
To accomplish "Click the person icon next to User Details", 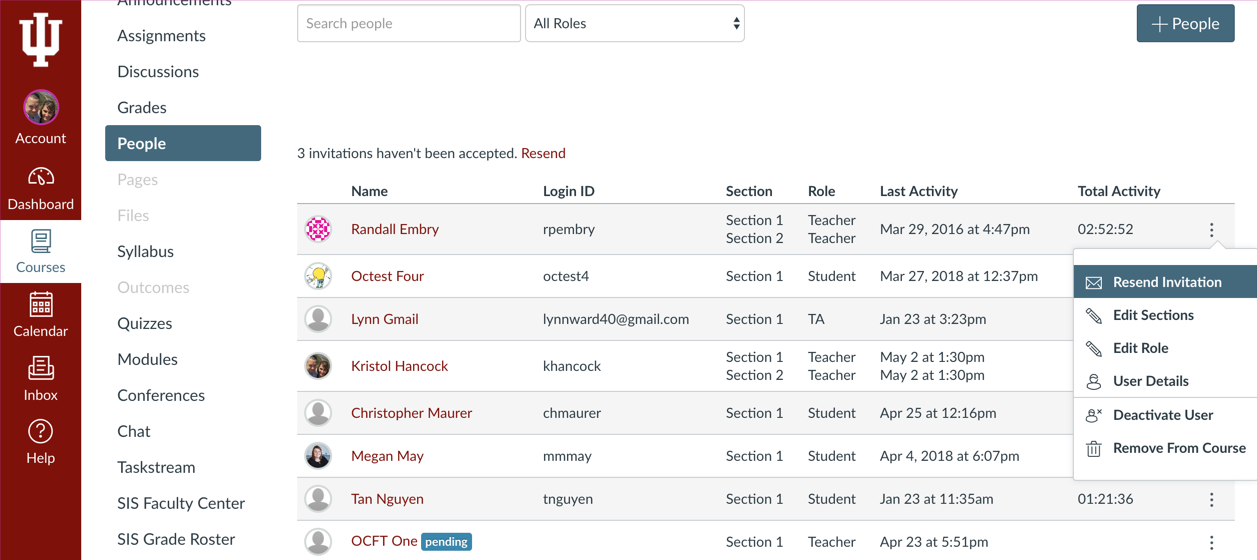I will point(1094,382).
